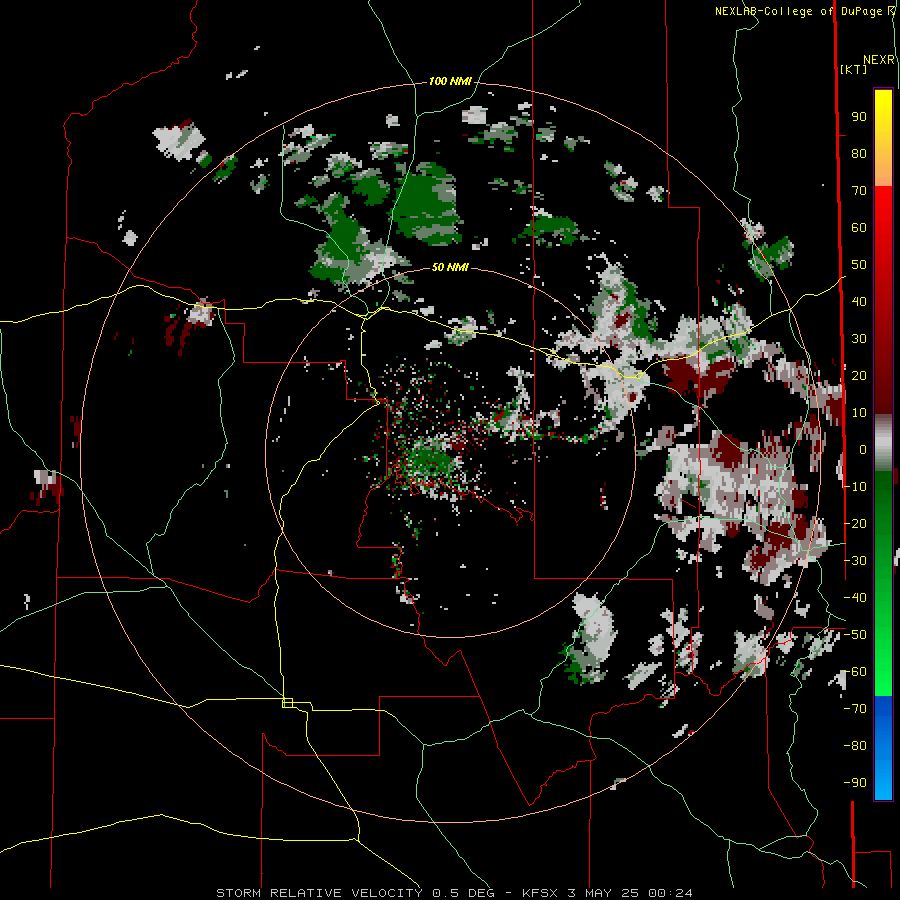900x900 pixels.
Task: Click the 3 MAY 25 date text
Action: 603,893
